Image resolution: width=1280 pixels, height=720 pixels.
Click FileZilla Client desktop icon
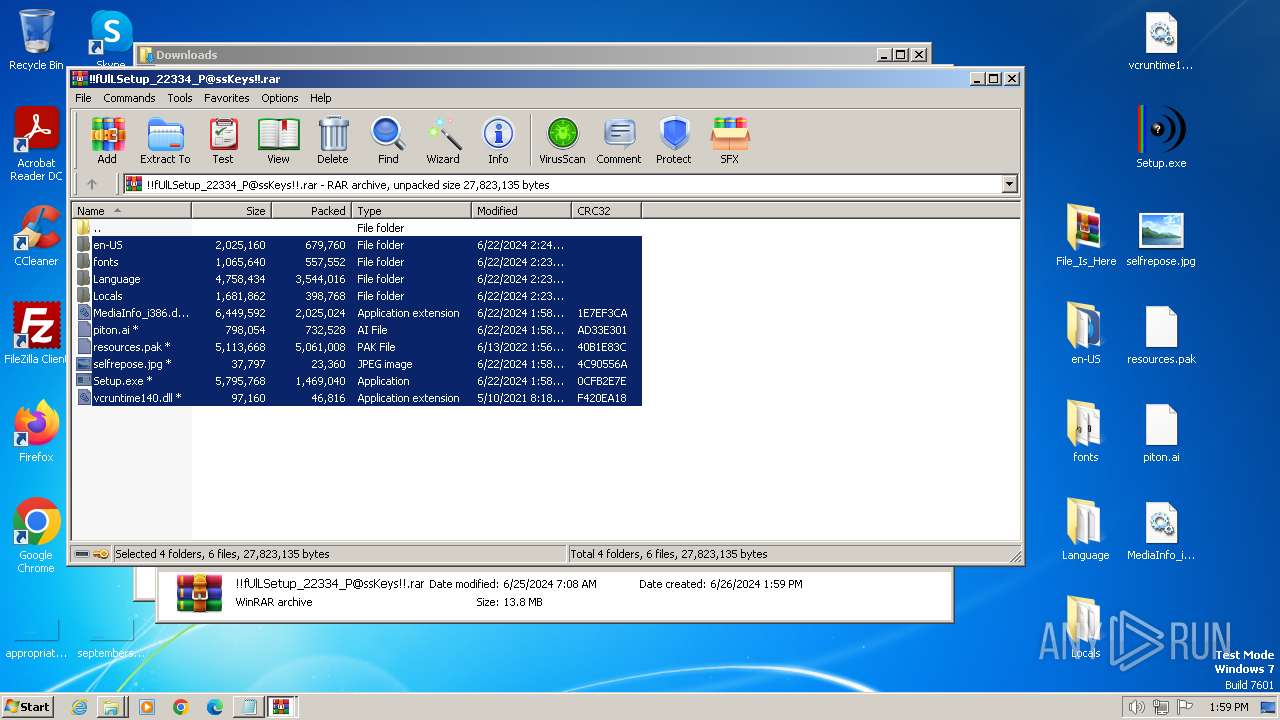(36, 334)
